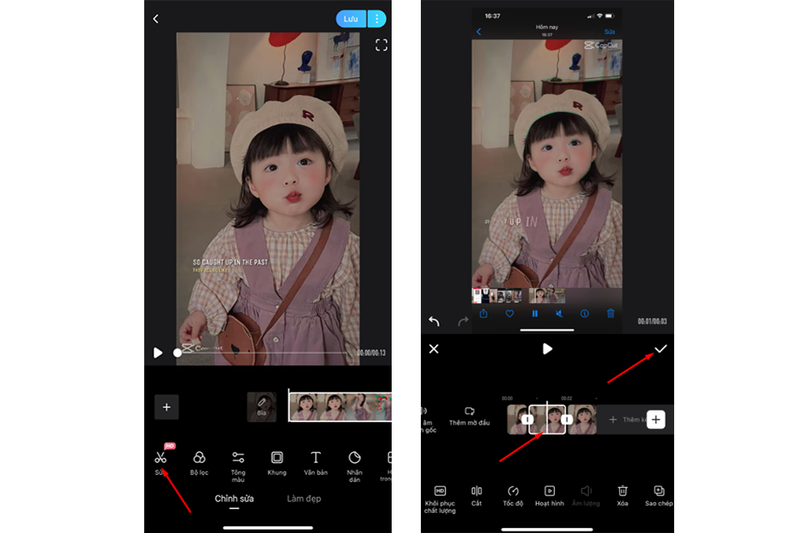This screenshot has width=800, height=533.
Task: Open the Bìa cover thumbnail editor
Action: (262, 407)
